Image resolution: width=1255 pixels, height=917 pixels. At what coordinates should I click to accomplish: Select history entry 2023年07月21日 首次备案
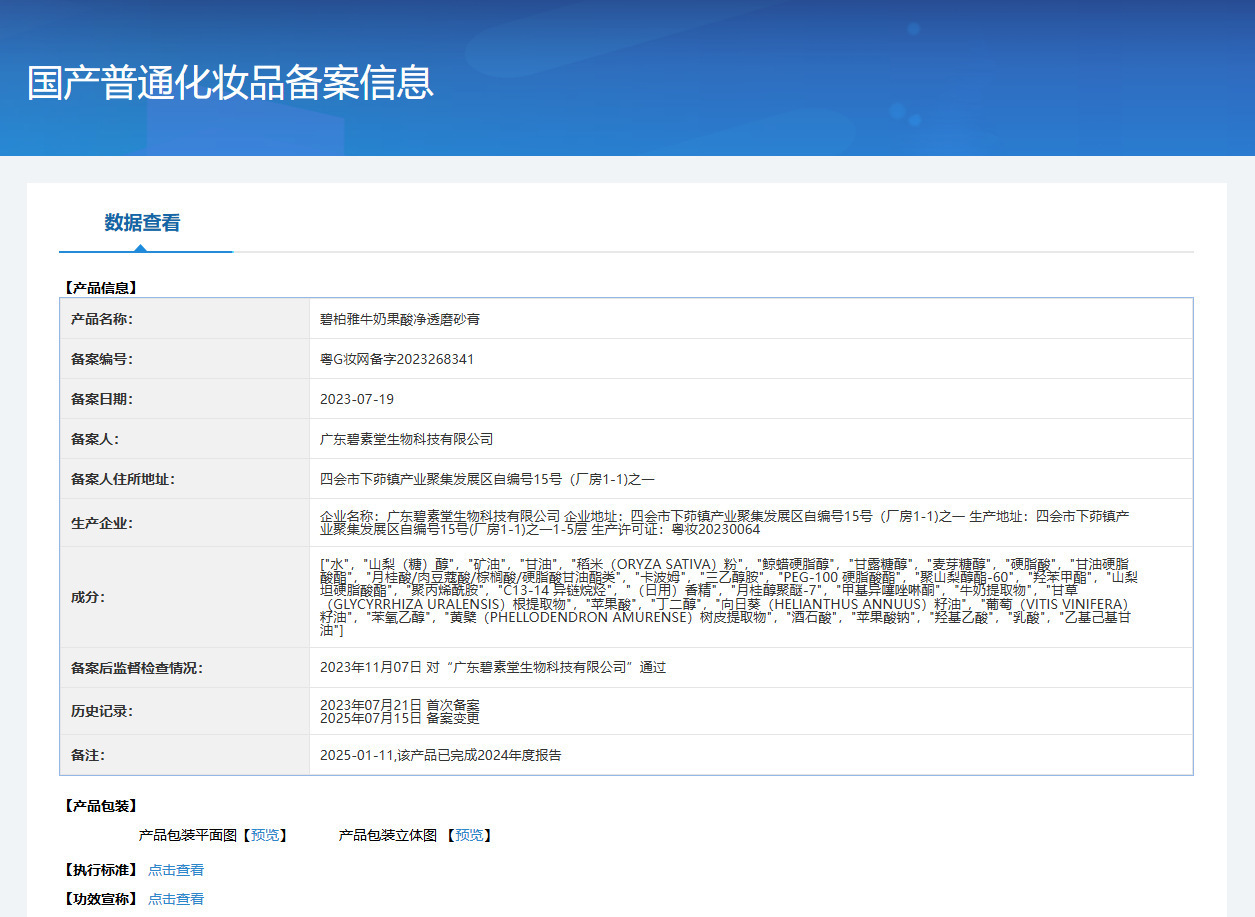[400, 705]
